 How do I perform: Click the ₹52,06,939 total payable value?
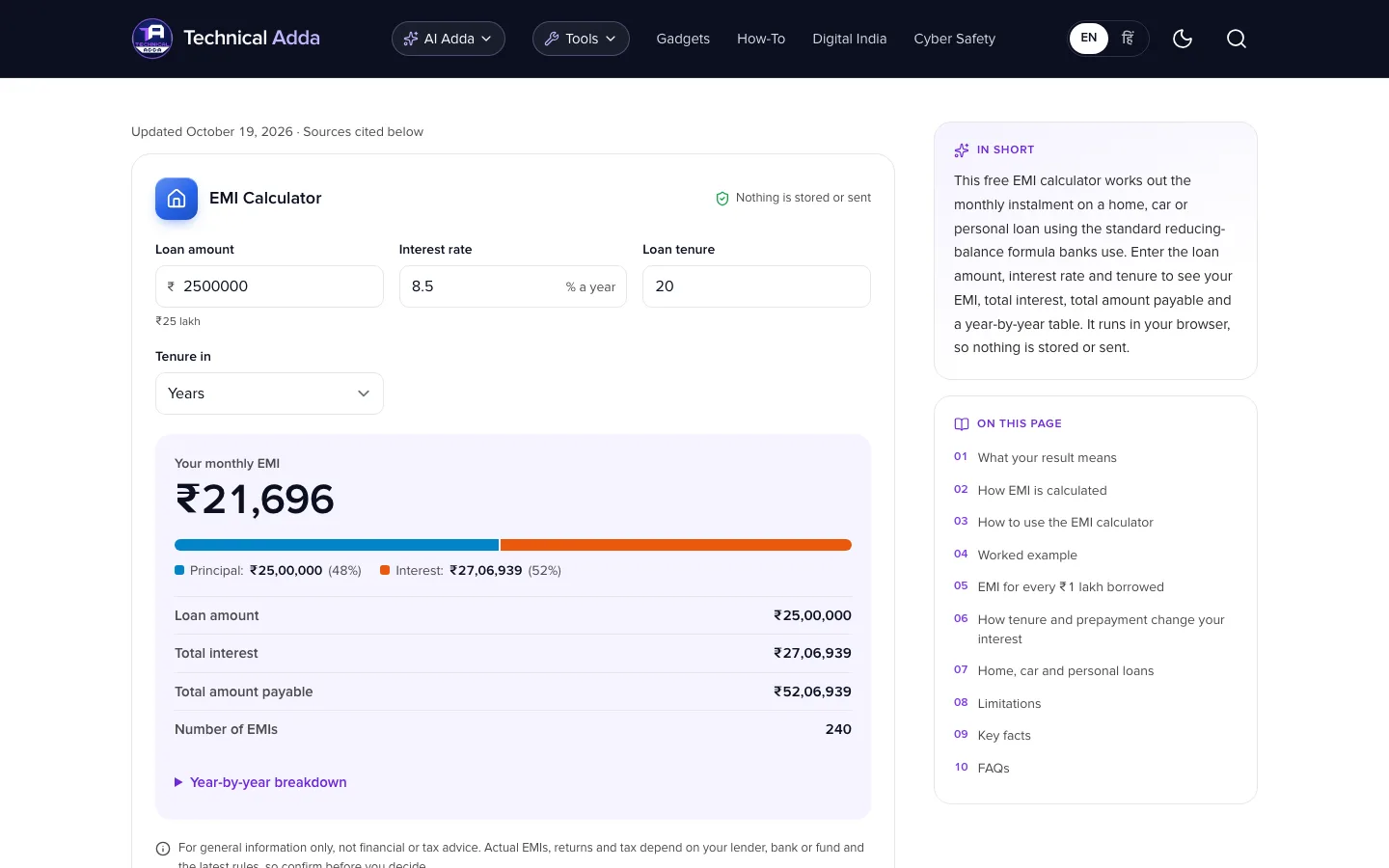coord(812,692)
